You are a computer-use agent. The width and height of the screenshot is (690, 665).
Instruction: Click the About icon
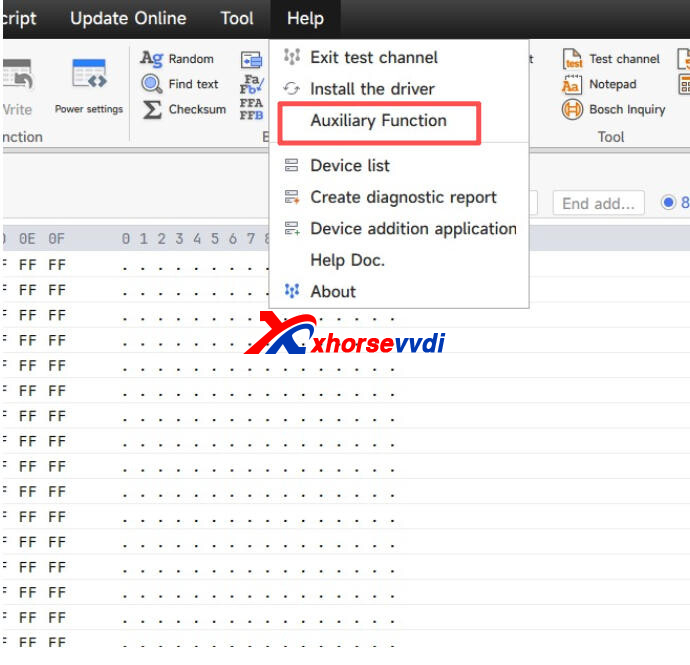pos(292,290)
